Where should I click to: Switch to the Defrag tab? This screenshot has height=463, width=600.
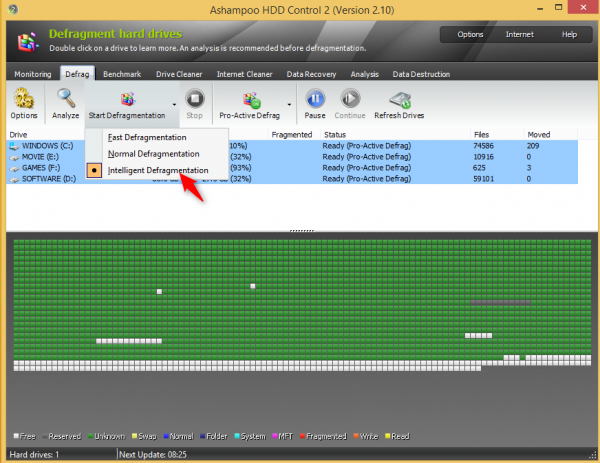click(x=77, y=74)
